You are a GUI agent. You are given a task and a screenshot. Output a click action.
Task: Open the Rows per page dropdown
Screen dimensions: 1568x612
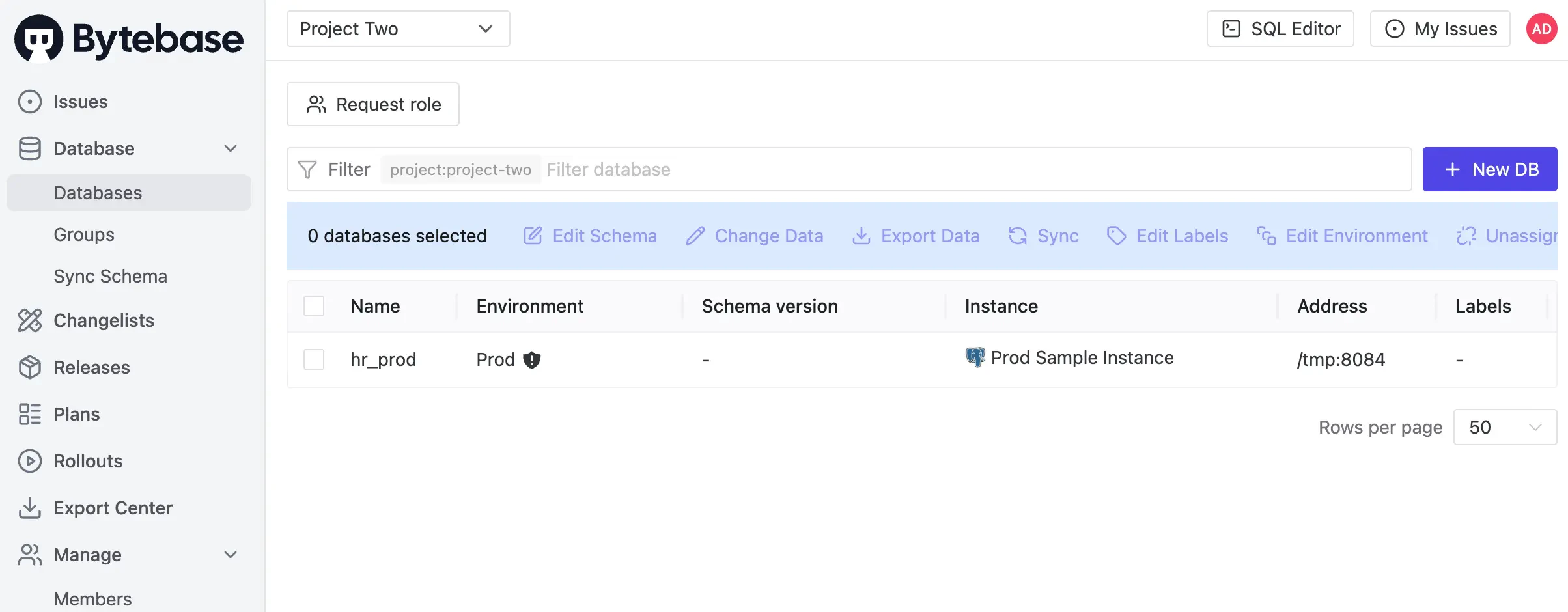[1505, 427]
